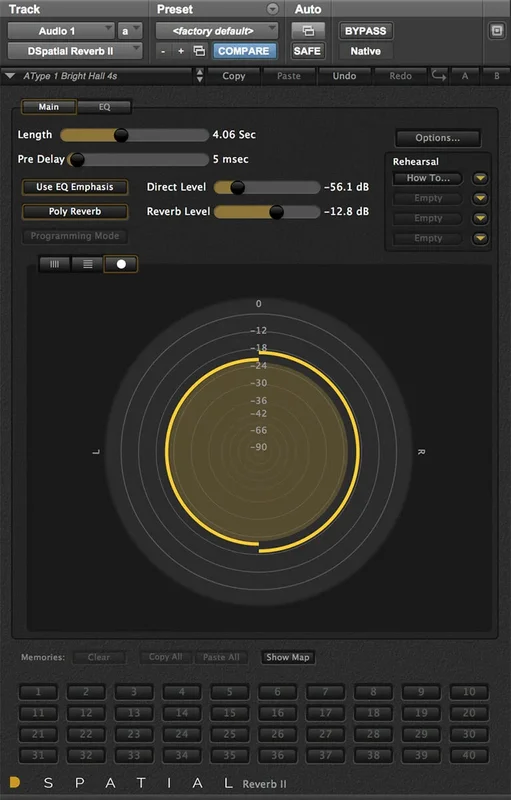Switch to setting A
The image size is (511, 800).
pos(465,76)
